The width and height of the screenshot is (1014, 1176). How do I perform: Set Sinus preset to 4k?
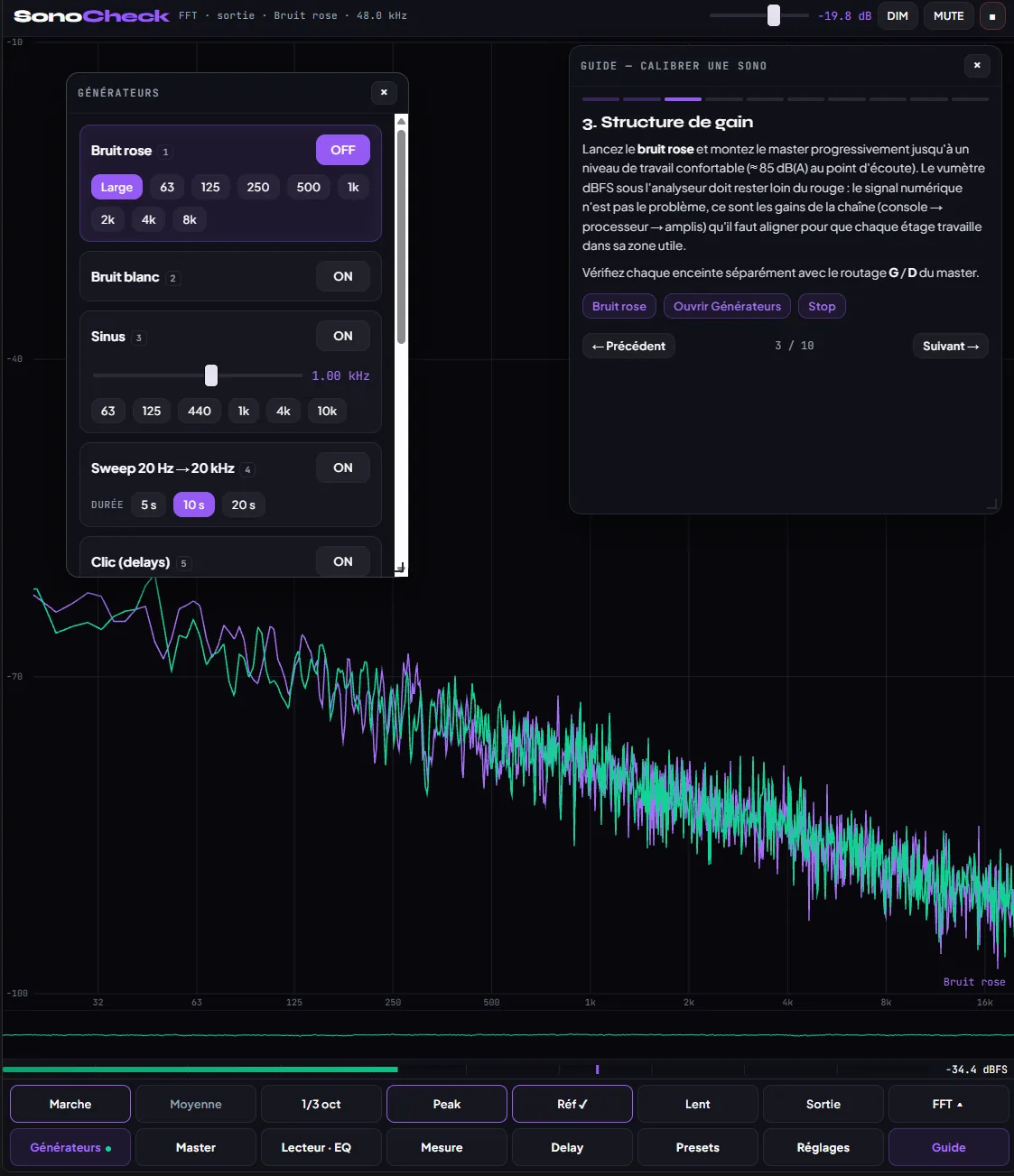[x=284, y=411]
